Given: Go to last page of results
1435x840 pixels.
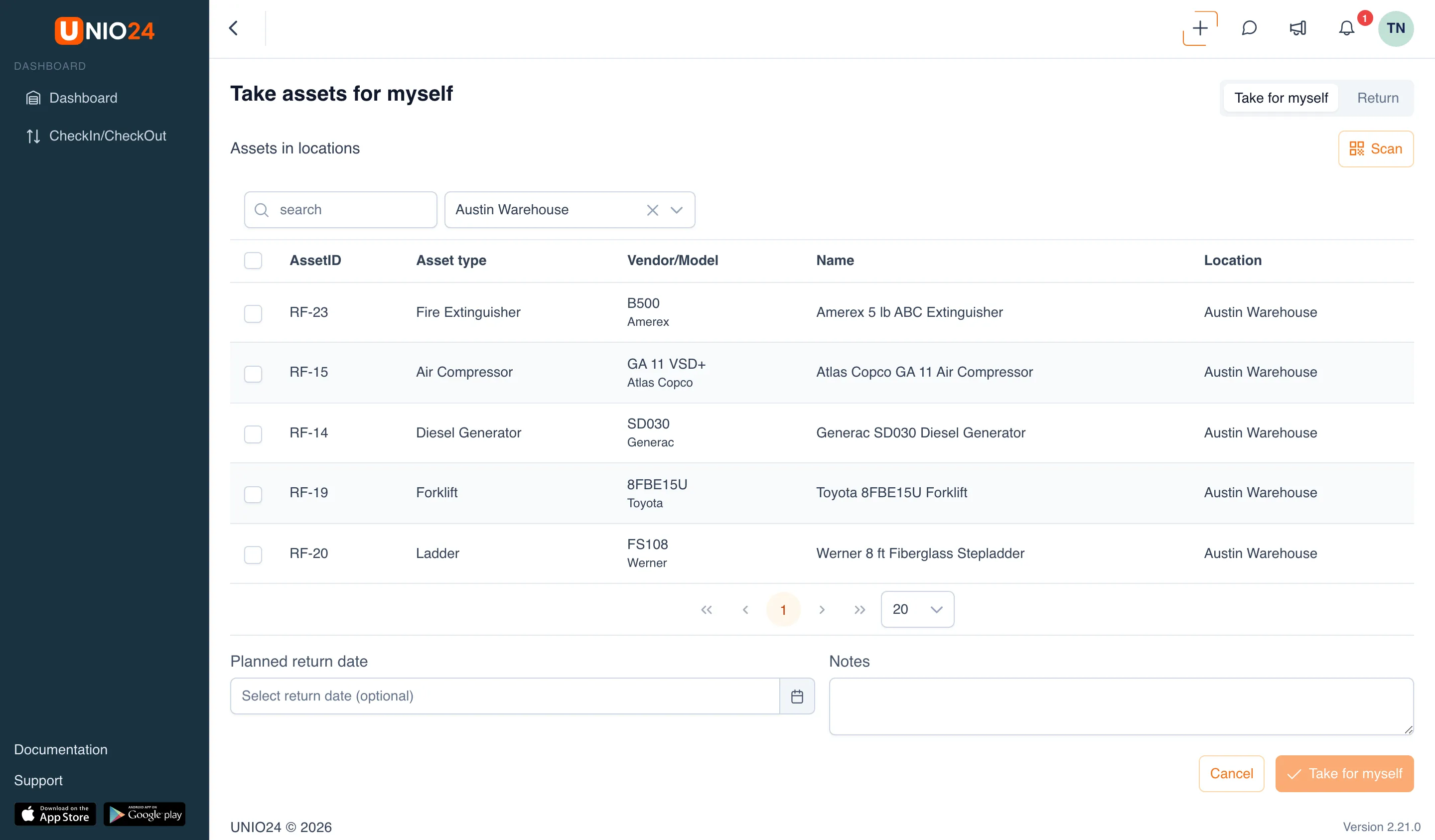Looking at the screenshot, I should click(860, 610).
